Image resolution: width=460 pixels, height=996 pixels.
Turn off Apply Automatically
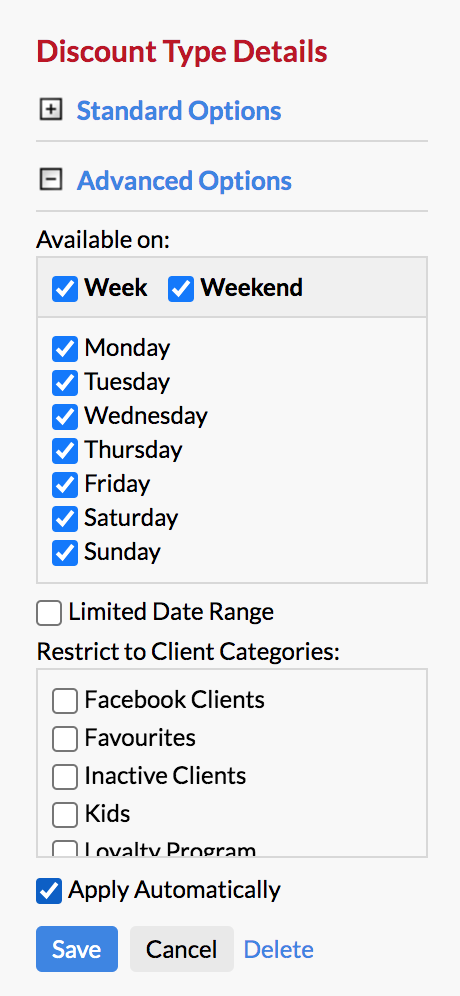coord(49,891)
